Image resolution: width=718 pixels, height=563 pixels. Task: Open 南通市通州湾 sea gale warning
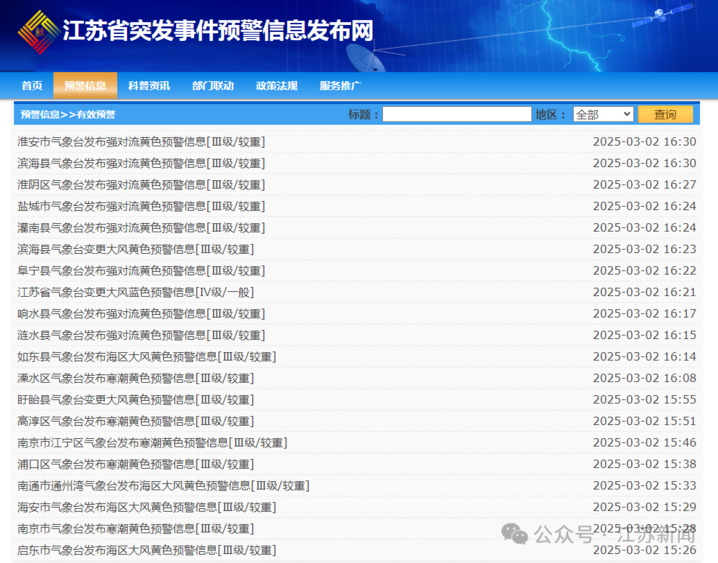(x=163, y=485)
